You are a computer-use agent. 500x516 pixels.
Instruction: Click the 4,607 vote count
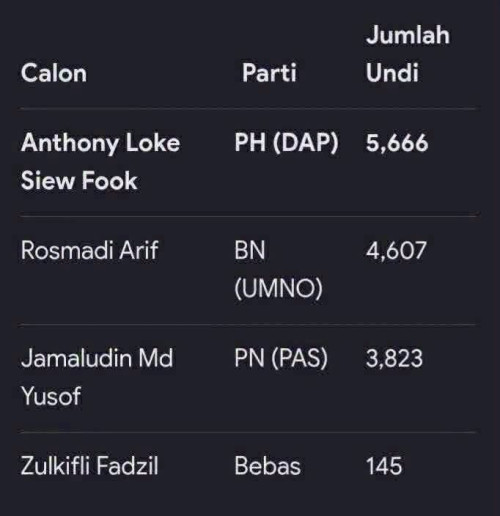[396, 251]
